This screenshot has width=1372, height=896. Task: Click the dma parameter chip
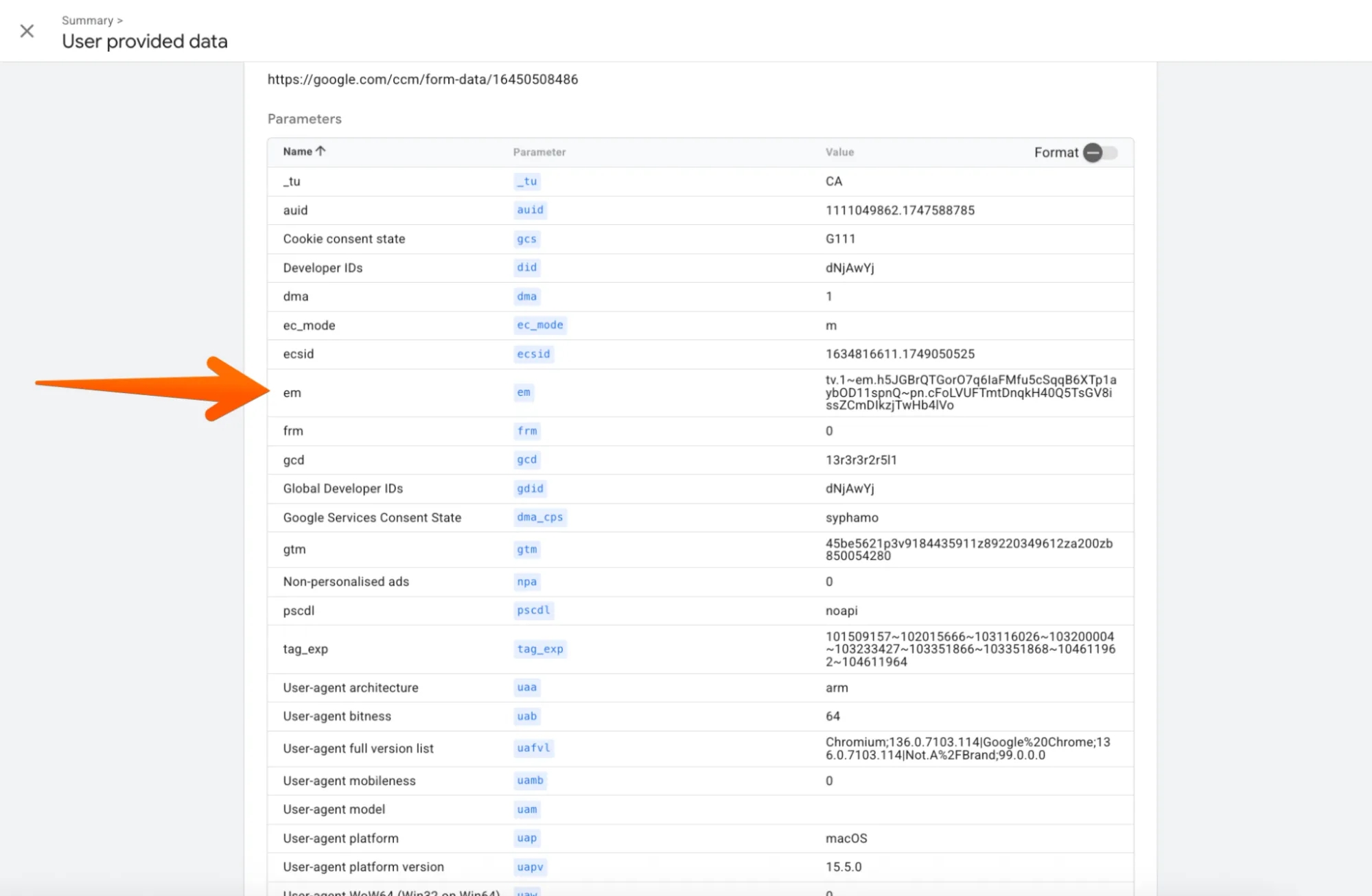pos(526,296)
